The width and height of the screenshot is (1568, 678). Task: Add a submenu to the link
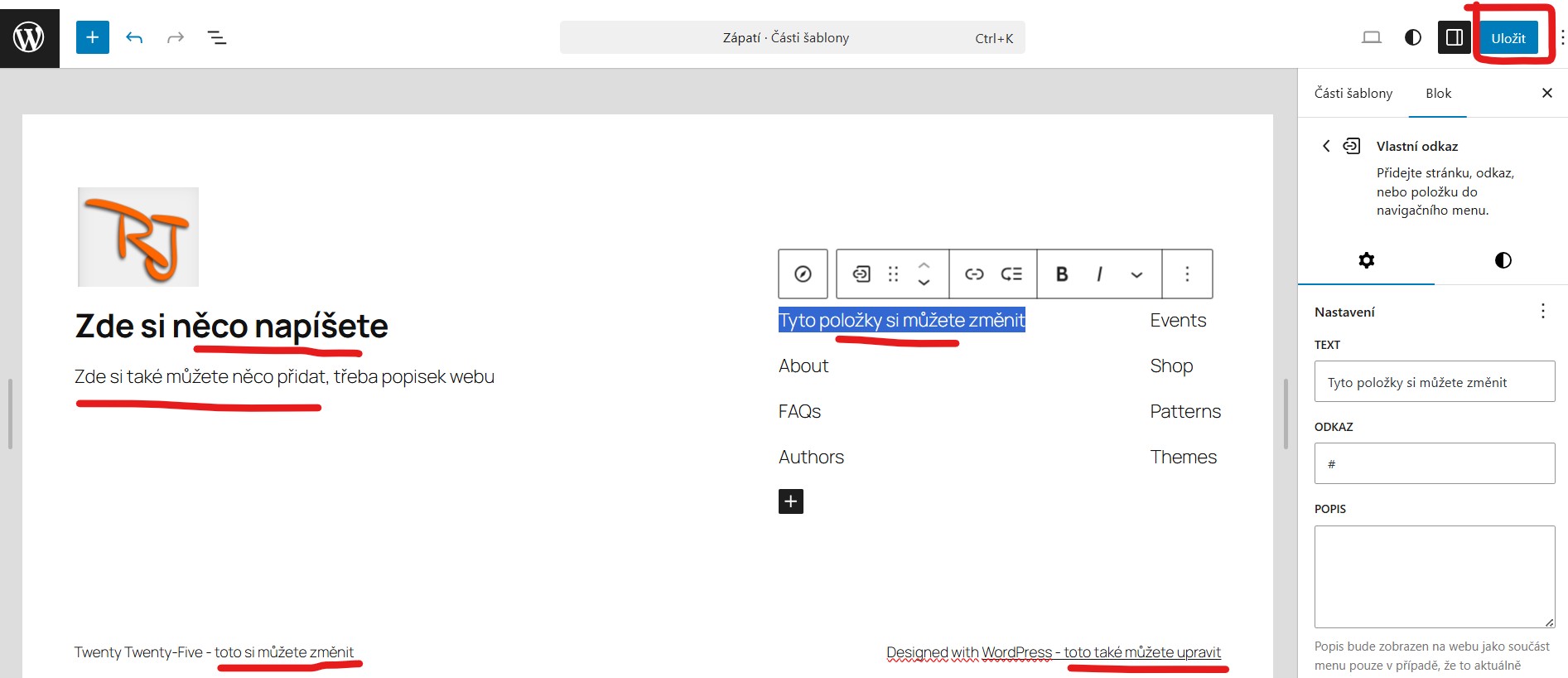click(x=1011, y=274)
